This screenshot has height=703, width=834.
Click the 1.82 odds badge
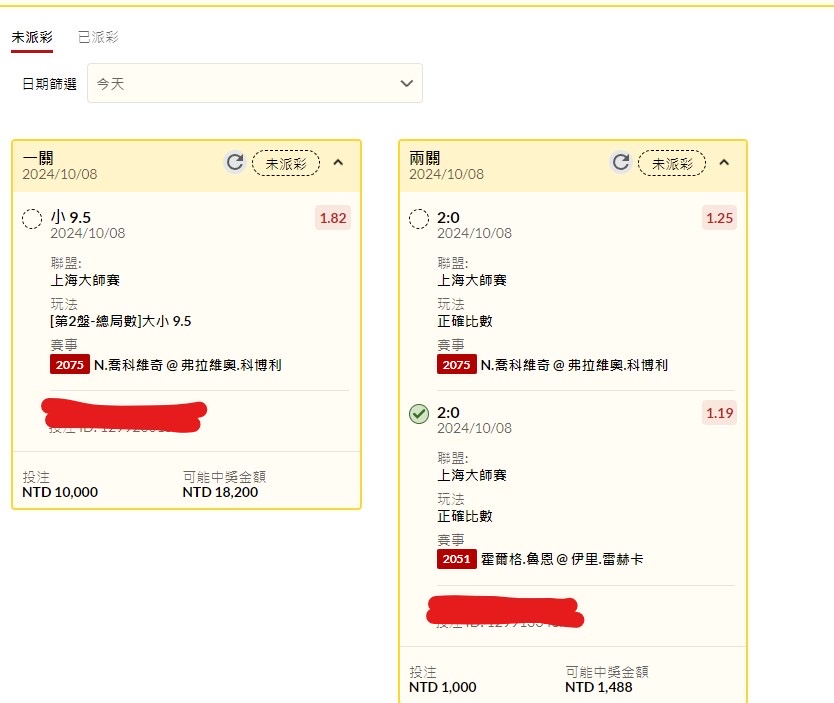[x=333, y=218]
